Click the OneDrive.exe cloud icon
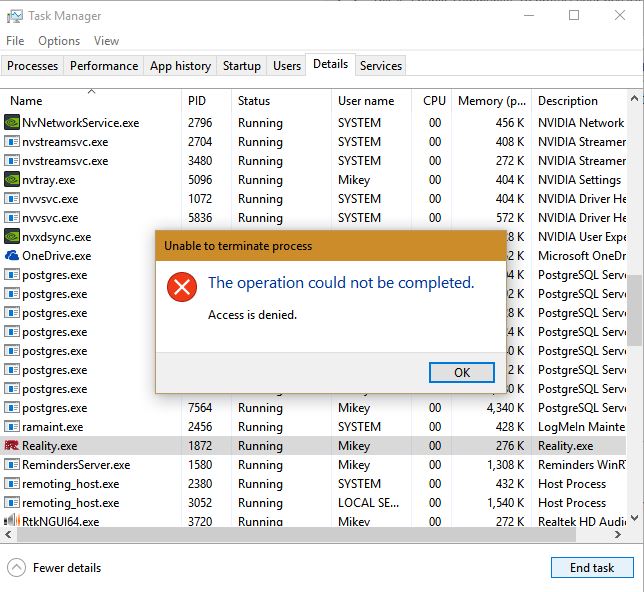This screenshot has width=644, height=592. click(x=12, y=256)
